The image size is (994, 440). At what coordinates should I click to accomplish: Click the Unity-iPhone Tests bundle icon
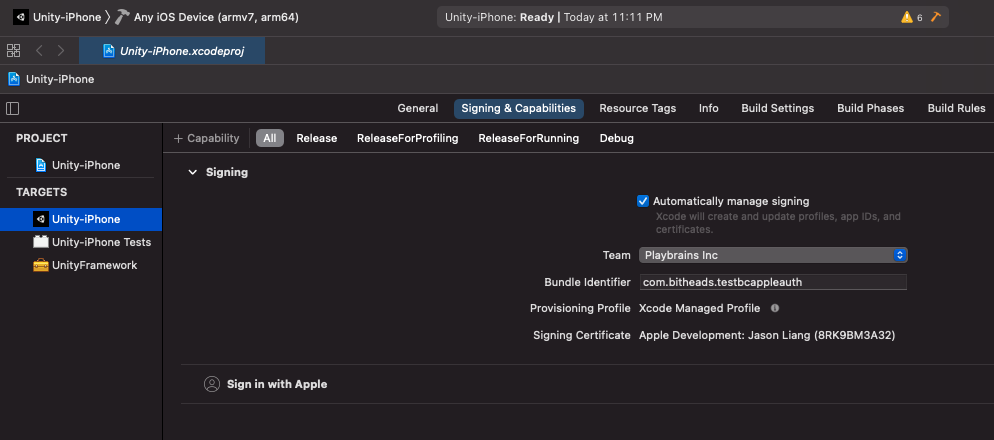coord(41,242)
